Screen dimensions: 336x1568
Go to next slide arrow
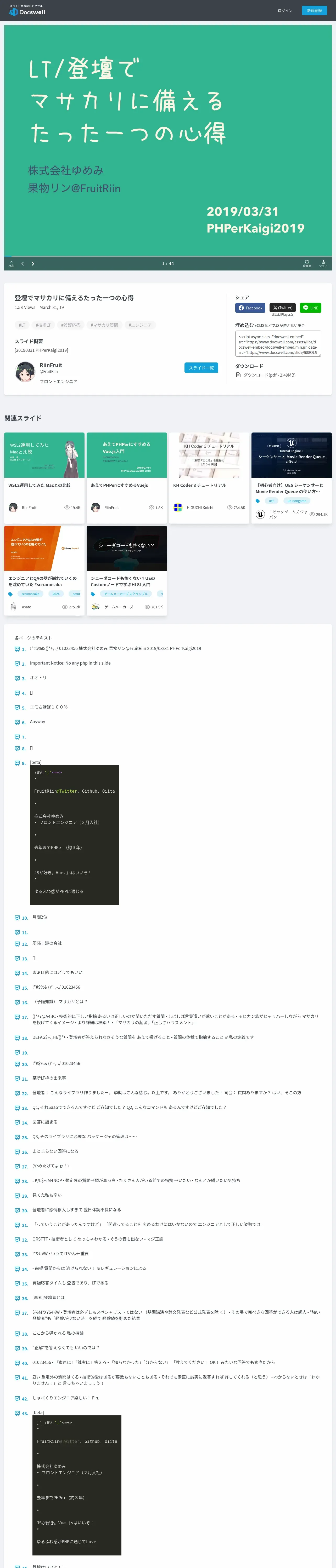click(33, 264)
